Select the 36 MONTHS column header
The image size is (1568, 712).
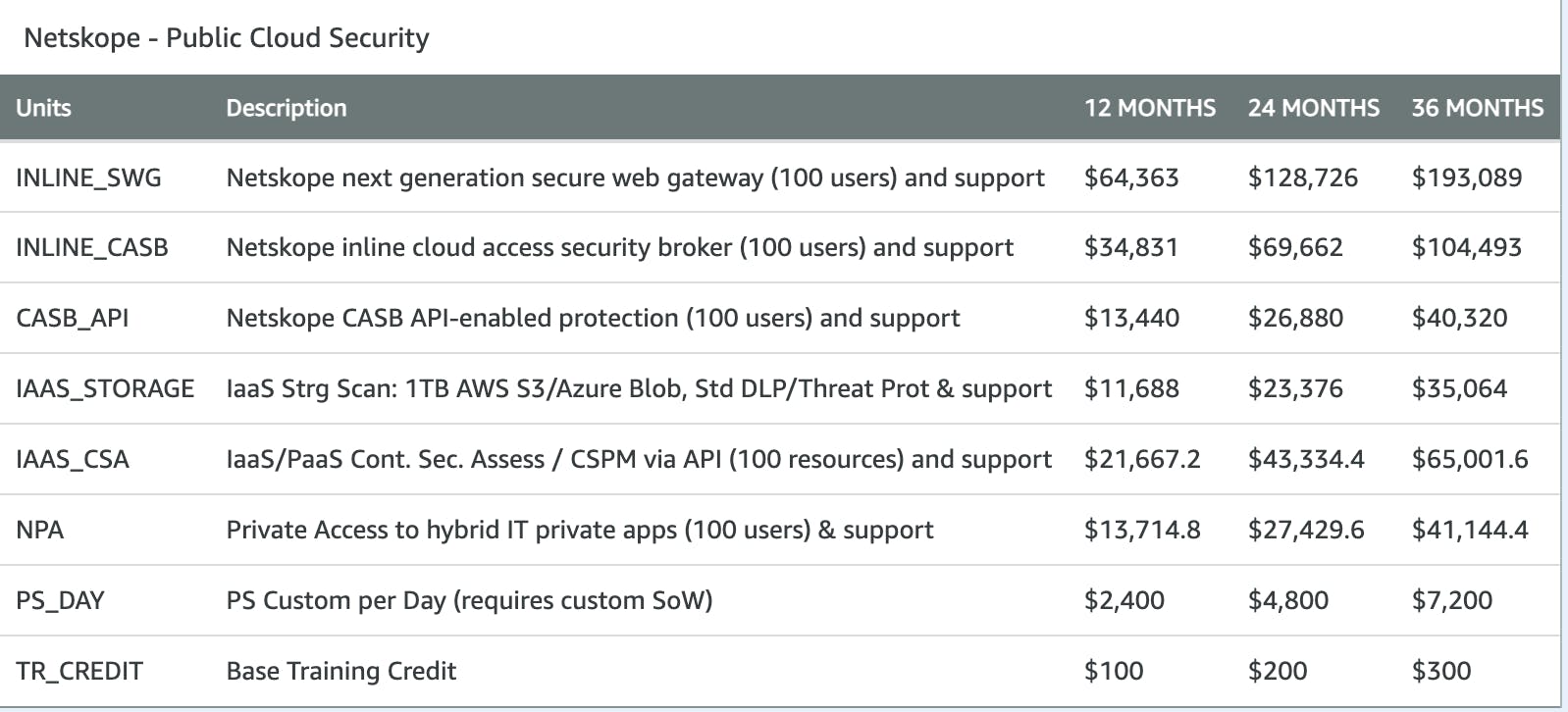[1477, 108]
